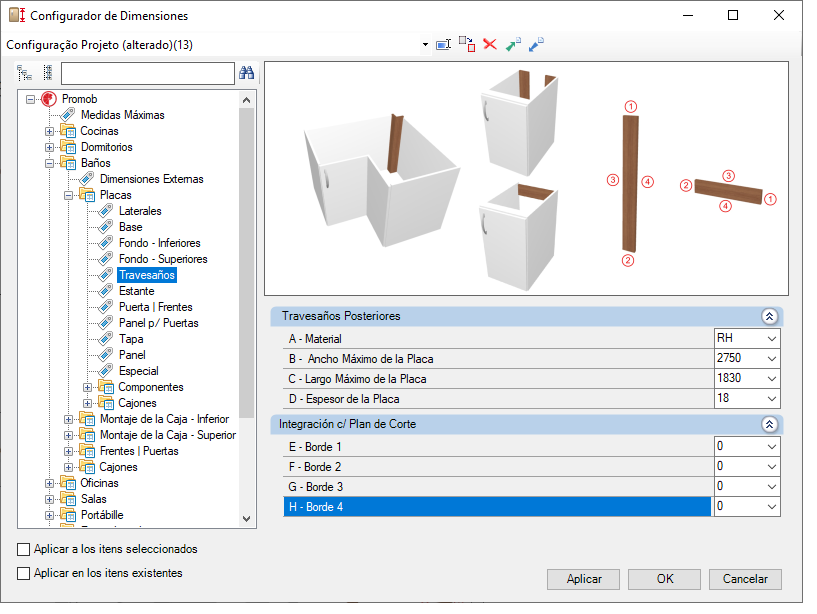817x614 pixels.
Task: Select the Travesaños tree item
Action: click(147, 275)
